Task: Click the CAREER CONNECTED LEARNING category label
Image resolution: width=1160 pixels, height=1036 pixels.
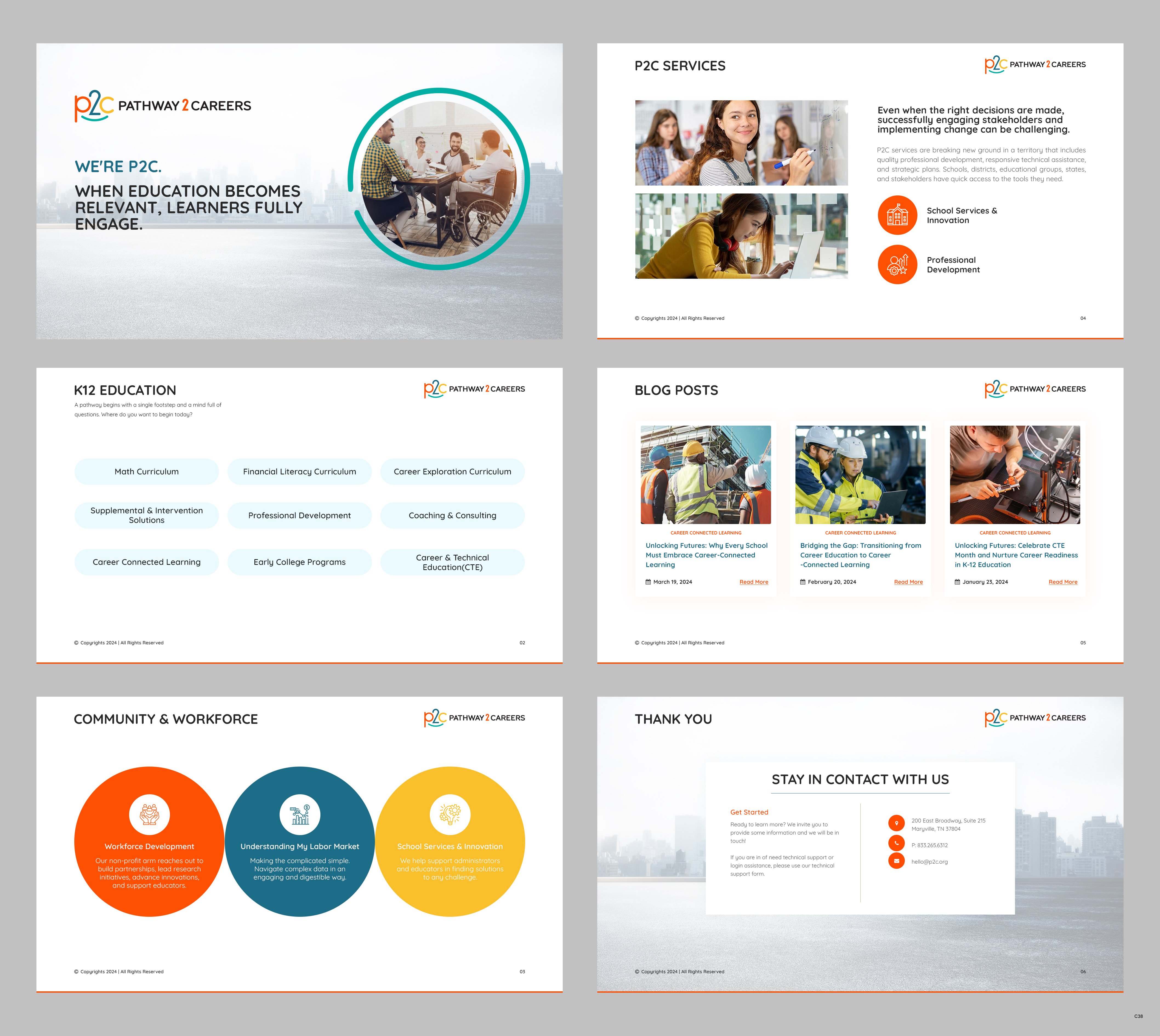Action: pos(706,533)
